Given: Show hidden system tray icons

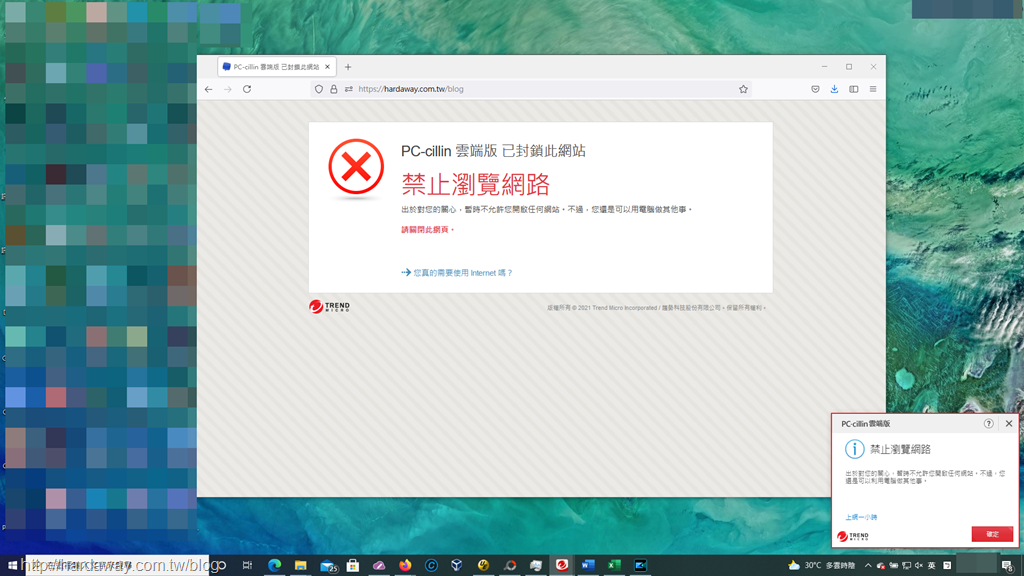Looking at the screenshot, I should (x=868, y=566).
